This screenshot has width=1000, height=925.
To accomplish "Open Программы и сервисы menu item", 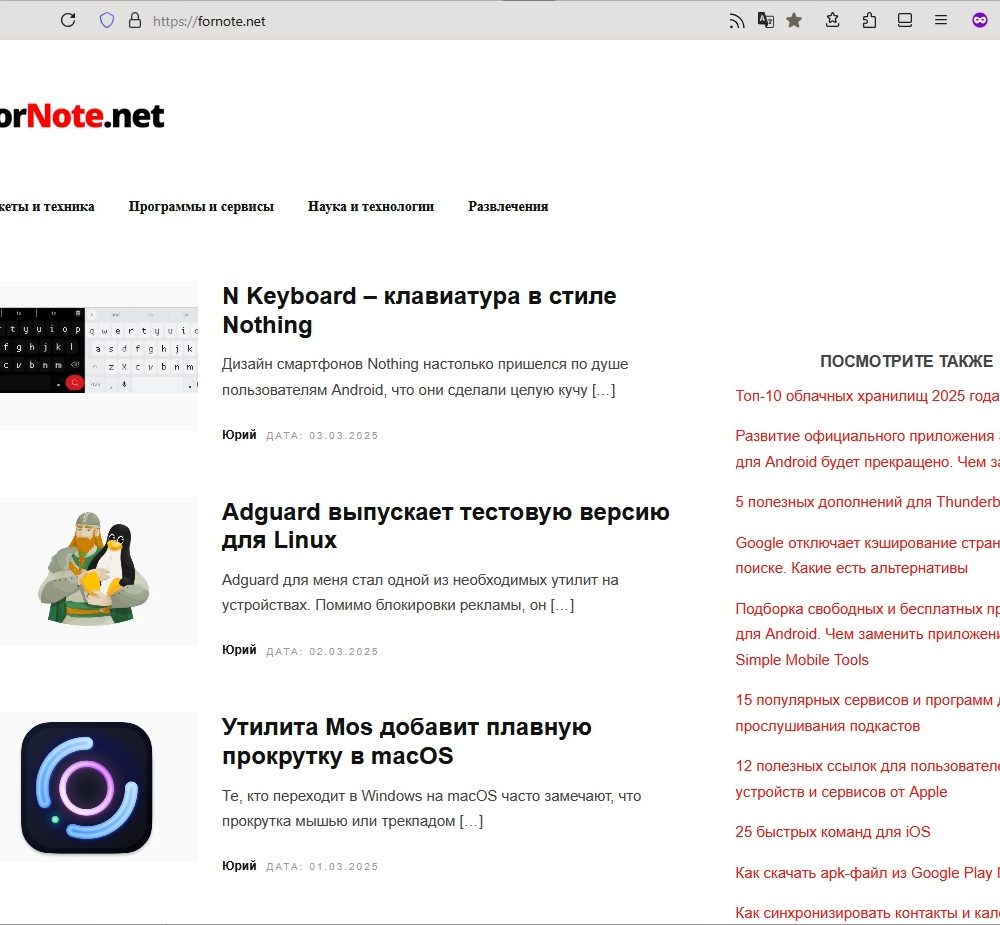I will (201, 206).
